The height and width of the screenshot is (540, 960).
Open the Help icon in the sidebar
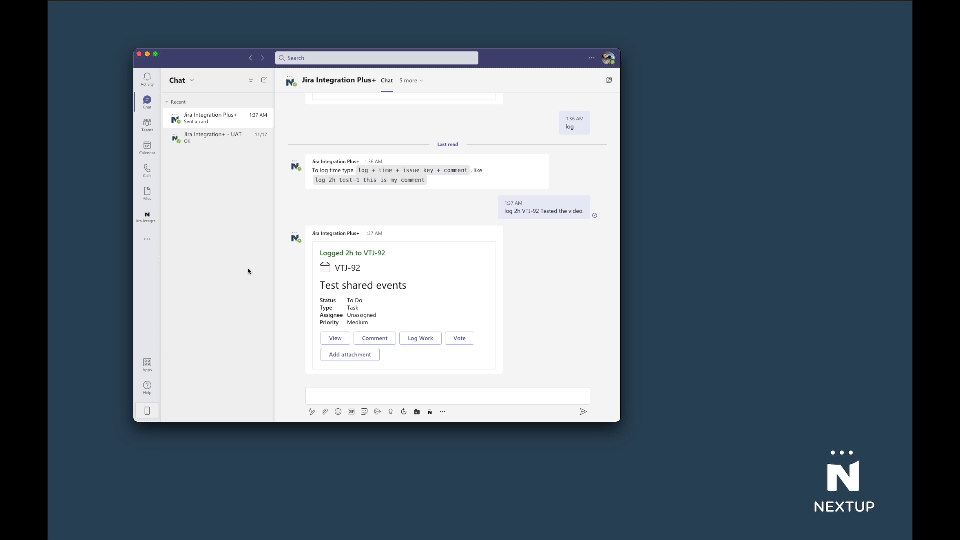pyautogui.click(x=147, y=388)
